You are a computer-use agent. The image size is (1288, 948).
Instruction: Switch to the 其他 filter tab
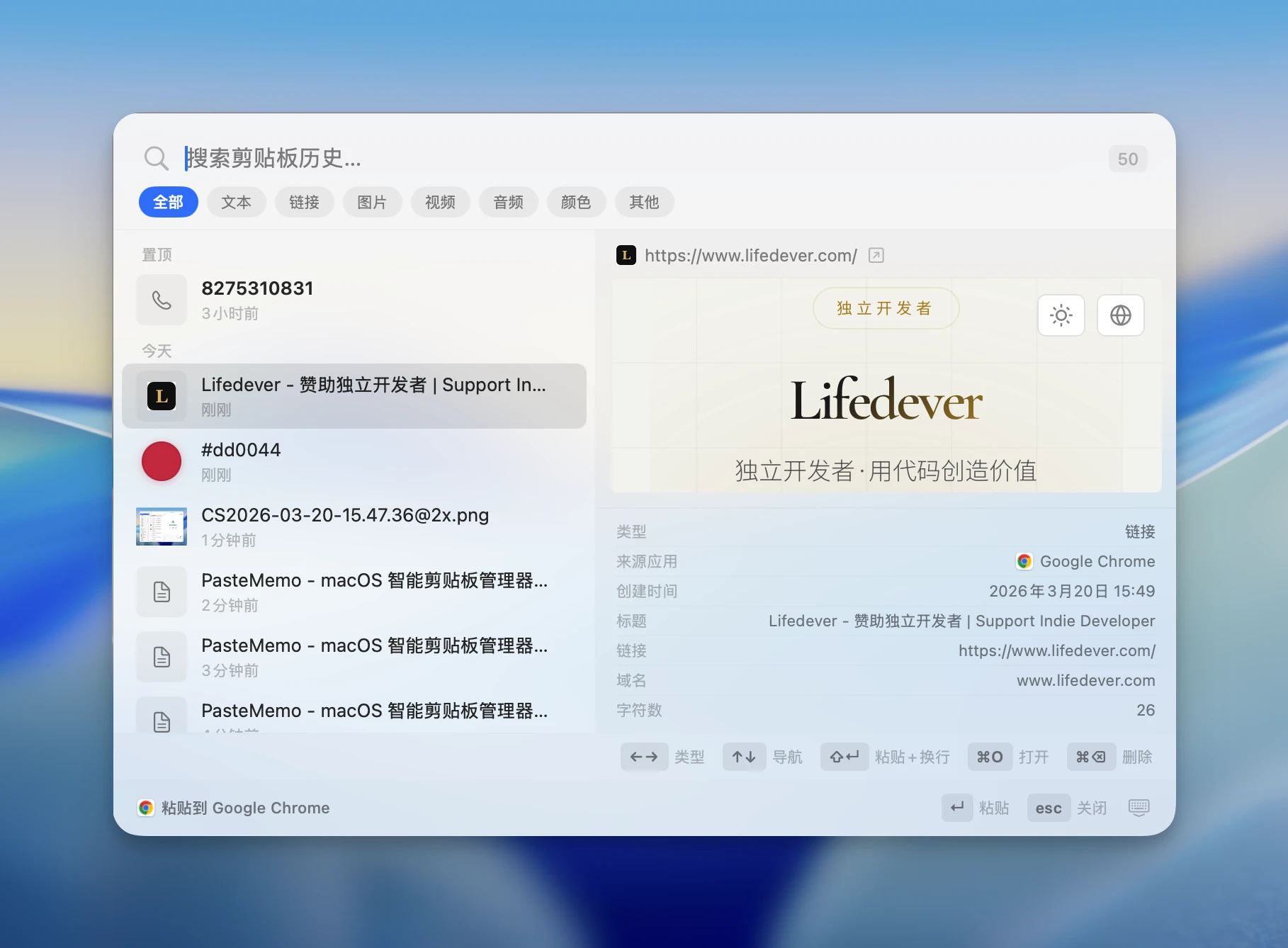644,203
